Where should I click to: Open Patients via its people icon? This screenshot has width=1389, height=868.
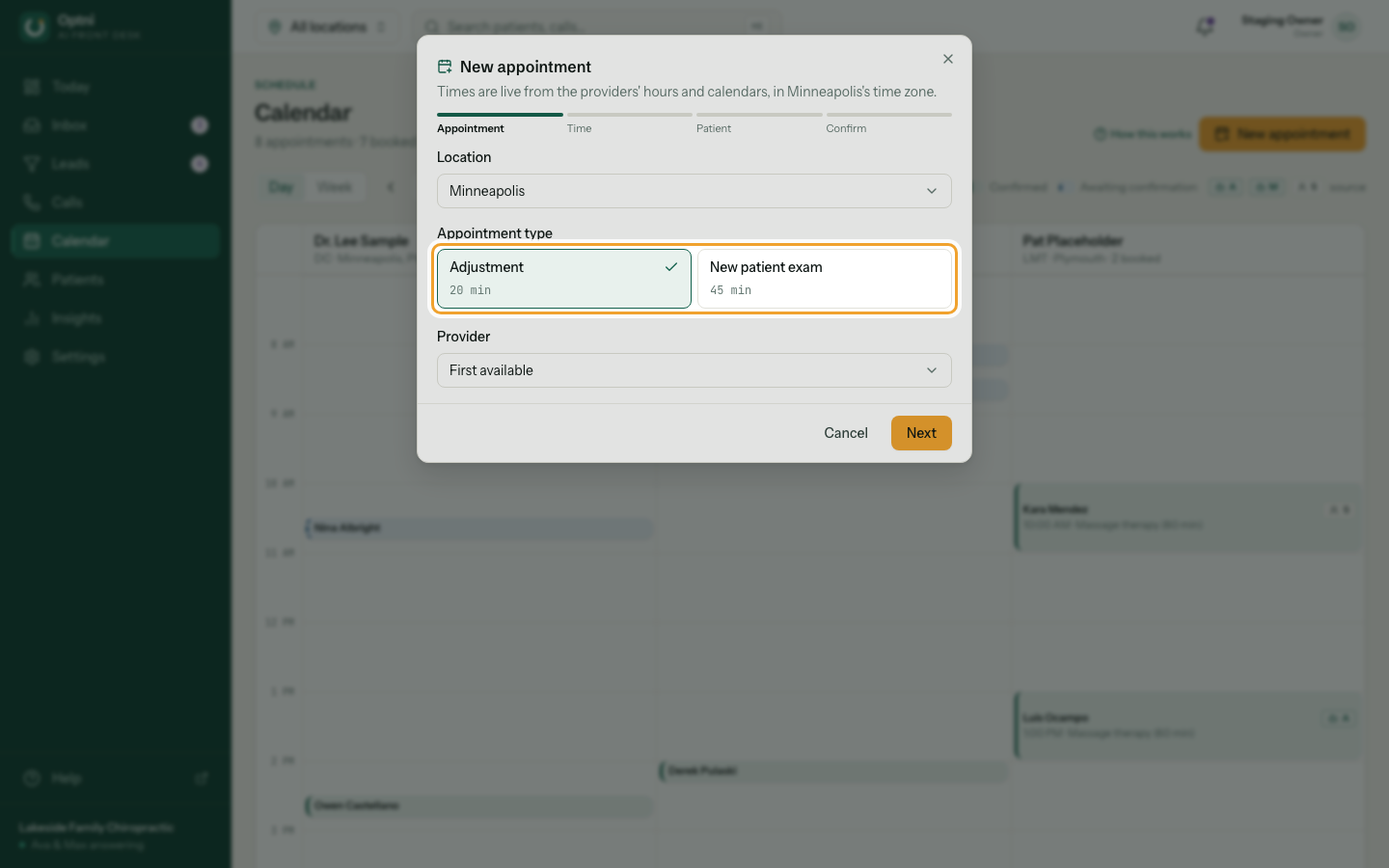pyautogui.click(x=32, y=280)
